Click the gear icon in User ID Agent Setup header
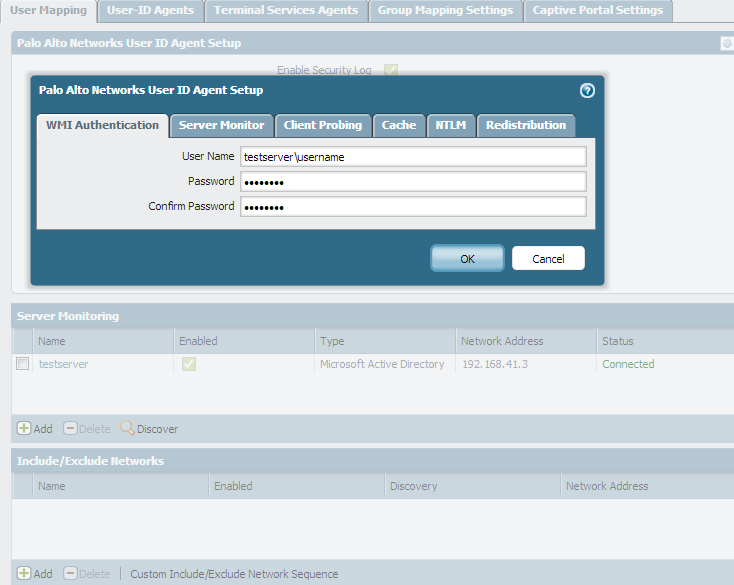This screenshot has width=734, height=585. coord(727,44)
